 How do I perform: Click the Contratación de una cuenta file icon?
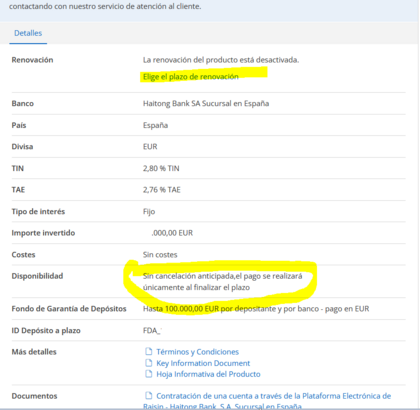pyautogui.click(x=148, y=396)
